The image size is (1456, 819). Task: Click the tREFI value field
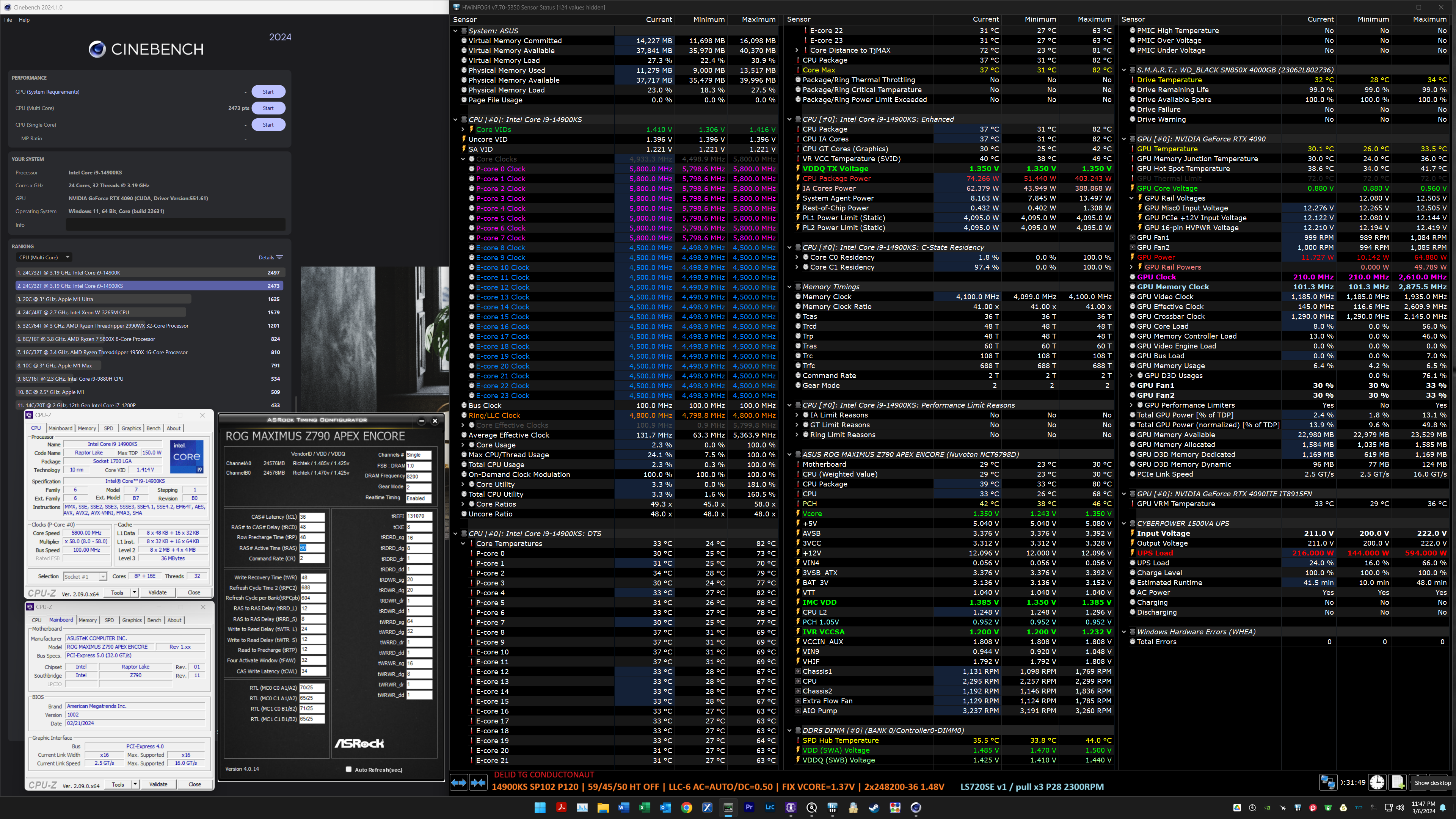click(x=419, y=516)
